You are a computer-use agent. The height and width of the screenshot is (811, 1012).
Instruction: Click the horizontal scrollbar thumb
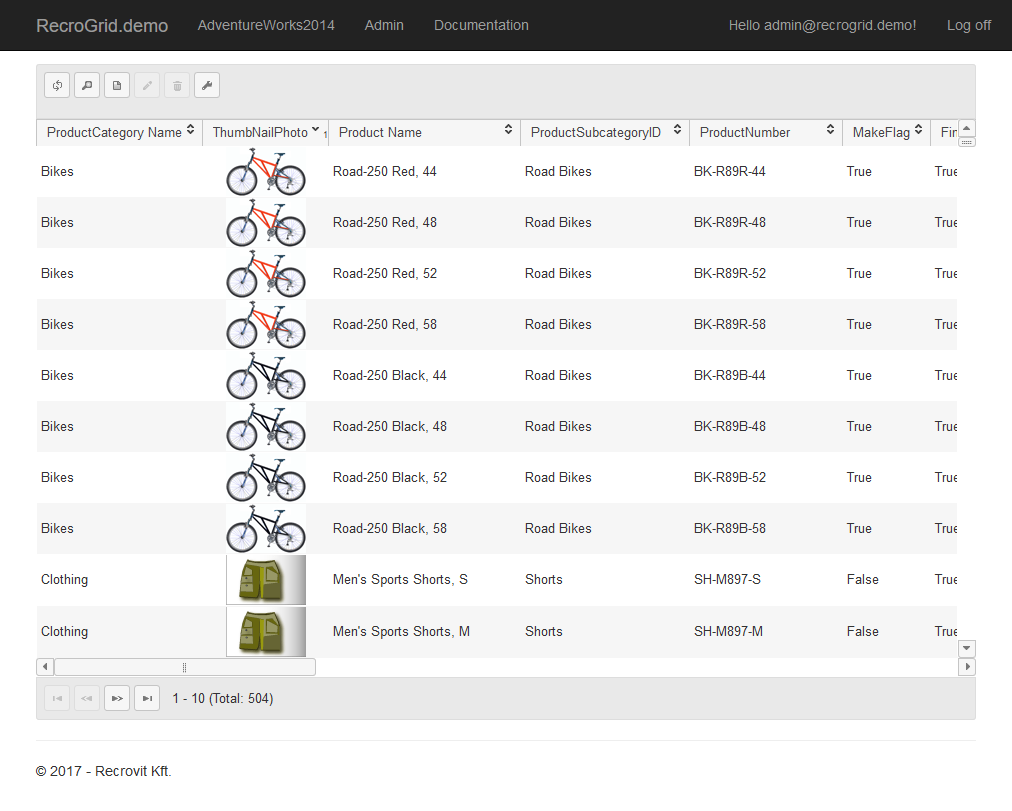(x=184, y=667)
